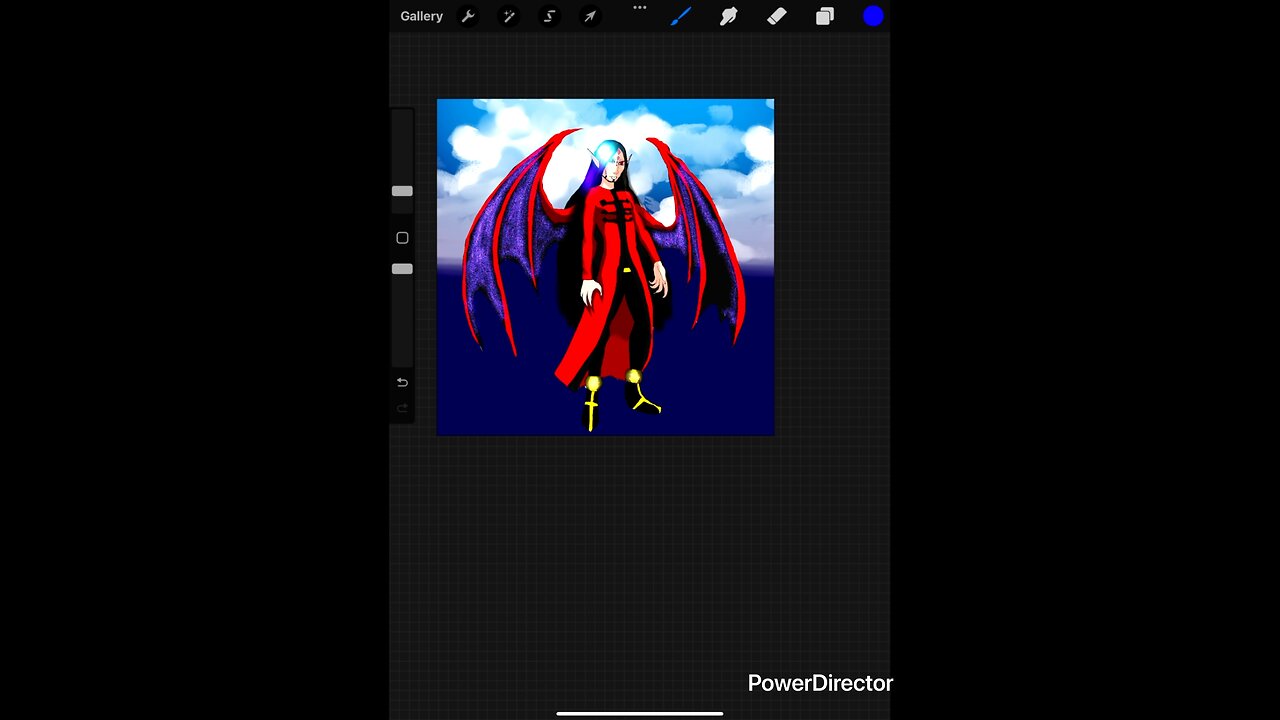
Task: Select the Brush tool
Action: 681,16
